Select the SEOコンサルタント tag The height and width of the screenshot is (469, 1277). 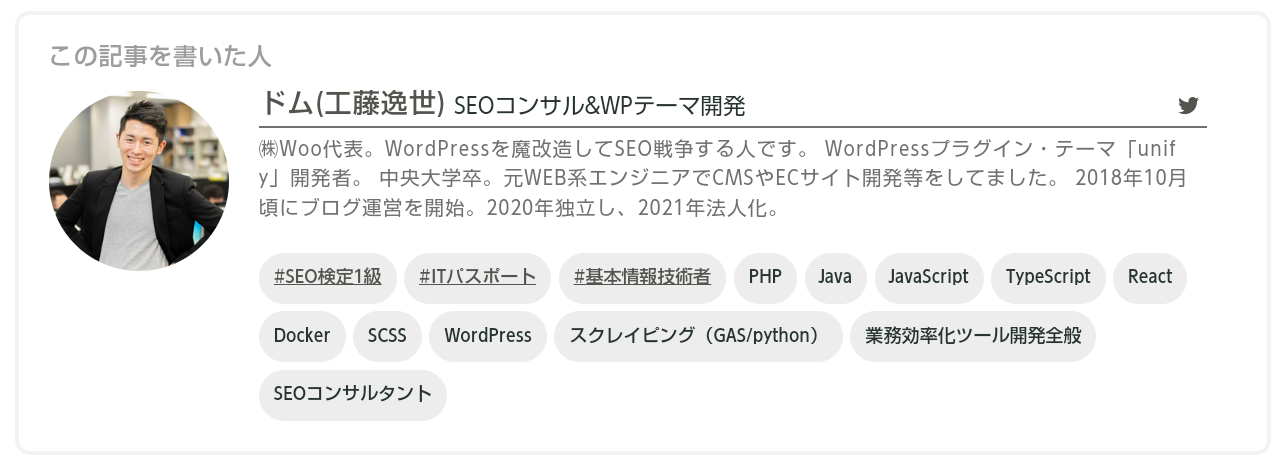click(352, 394)
